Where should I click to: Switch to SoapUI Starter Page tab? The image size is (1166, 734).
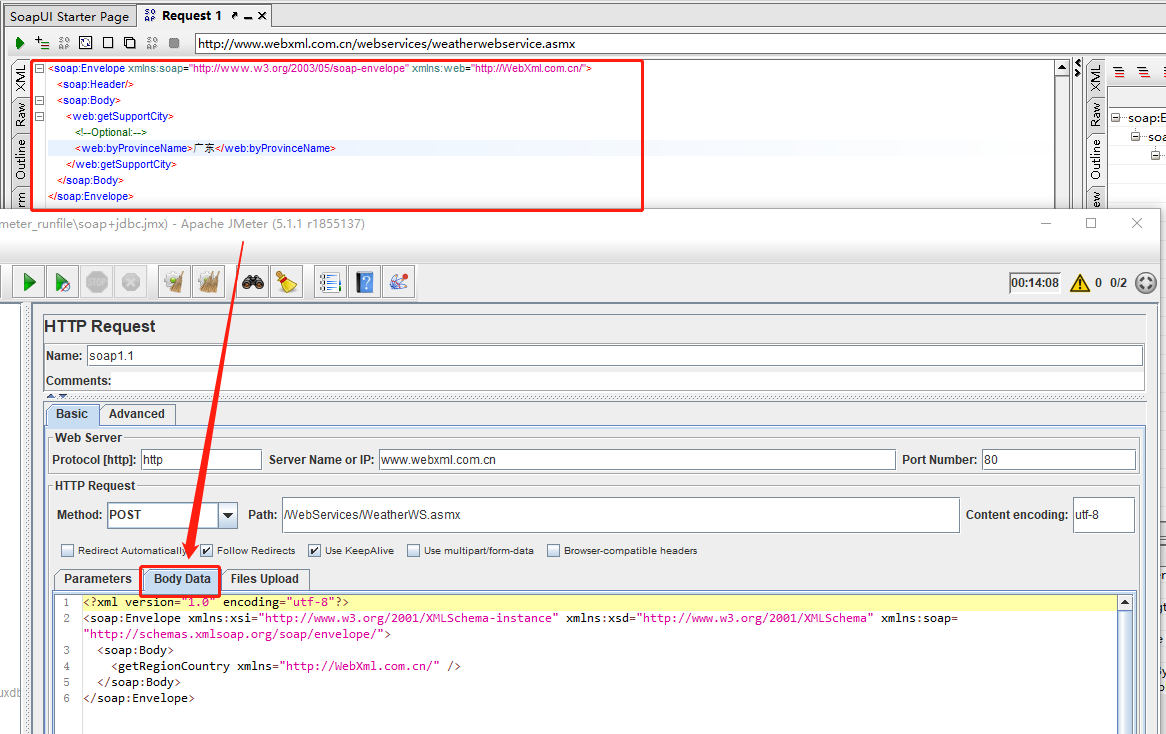click(69, 16)
